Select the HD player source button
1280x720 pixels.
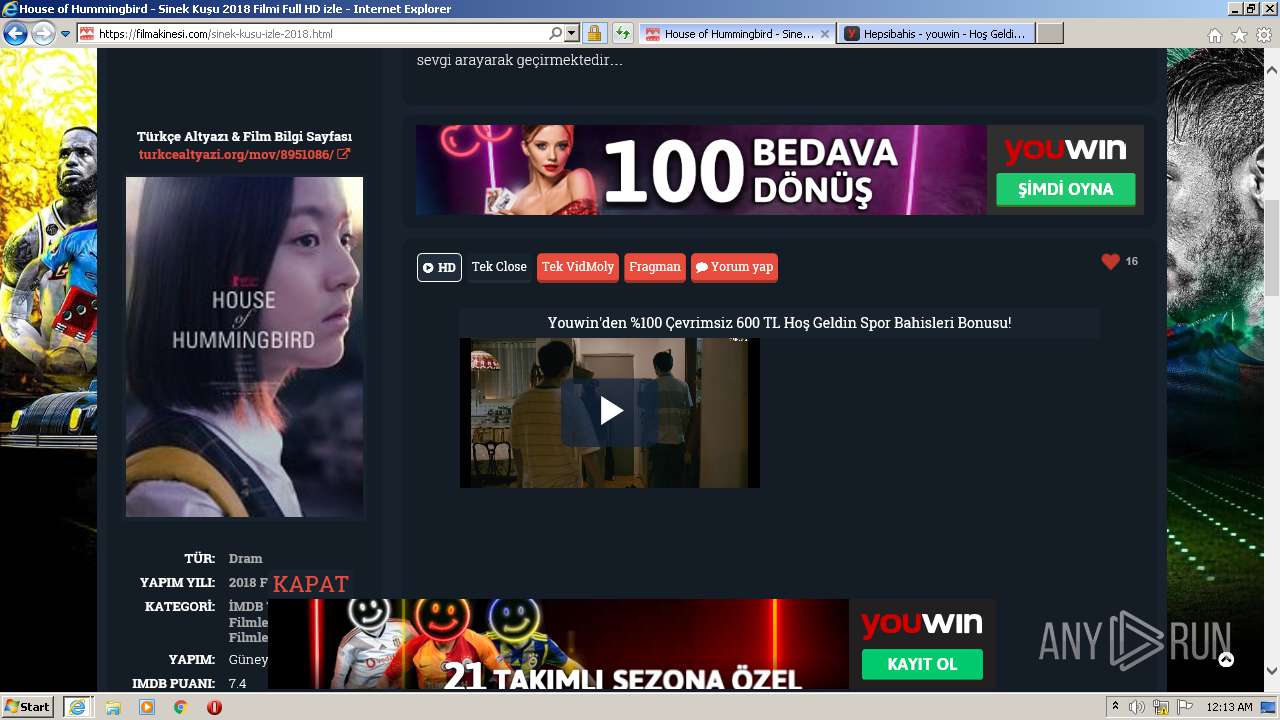click(x=439, y=268)
